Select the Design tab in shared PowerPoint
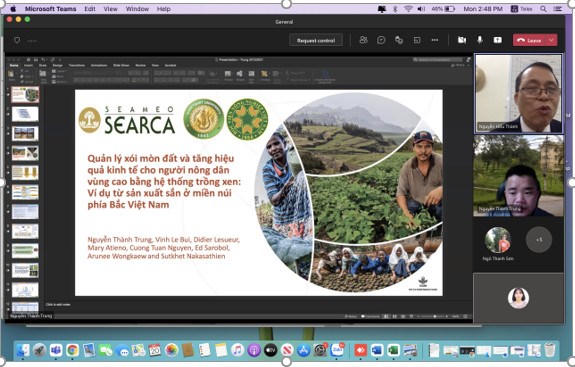 point(58,65)
